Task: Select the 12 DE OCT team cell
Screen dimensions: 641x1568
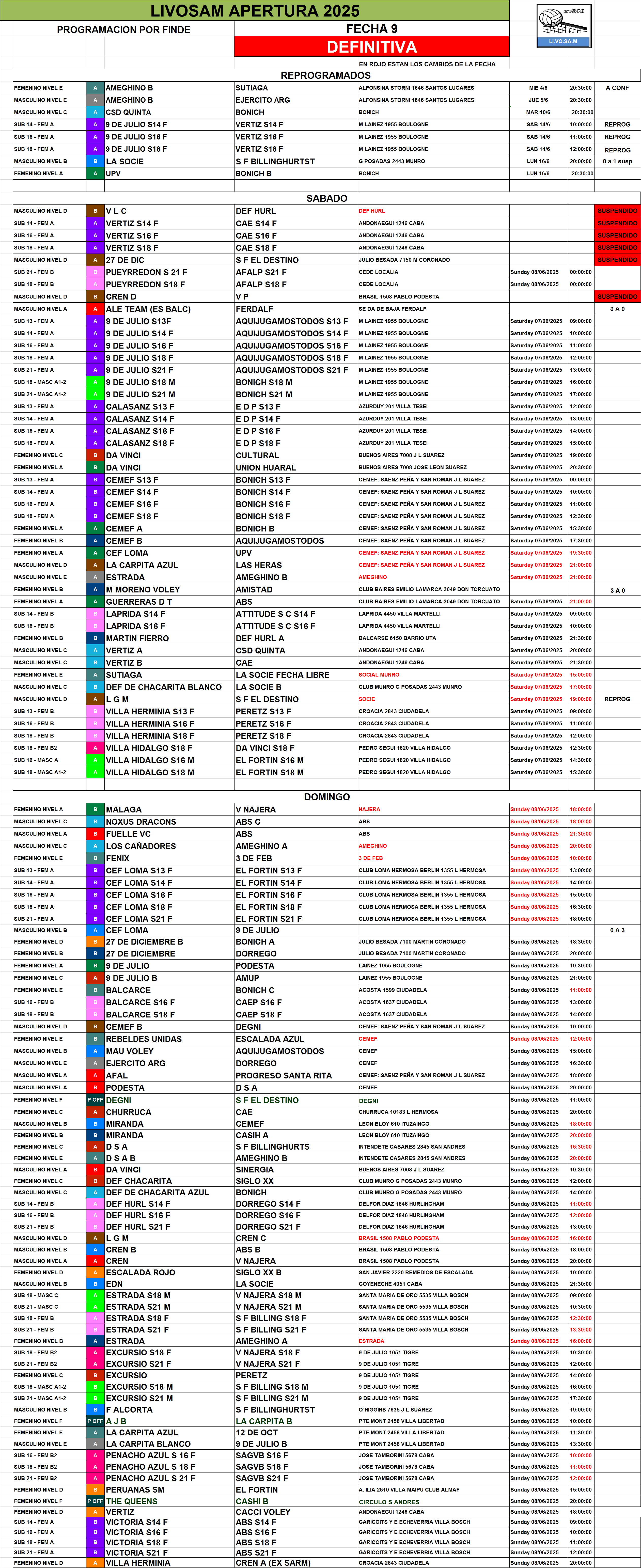Action: pos(296,1433)
